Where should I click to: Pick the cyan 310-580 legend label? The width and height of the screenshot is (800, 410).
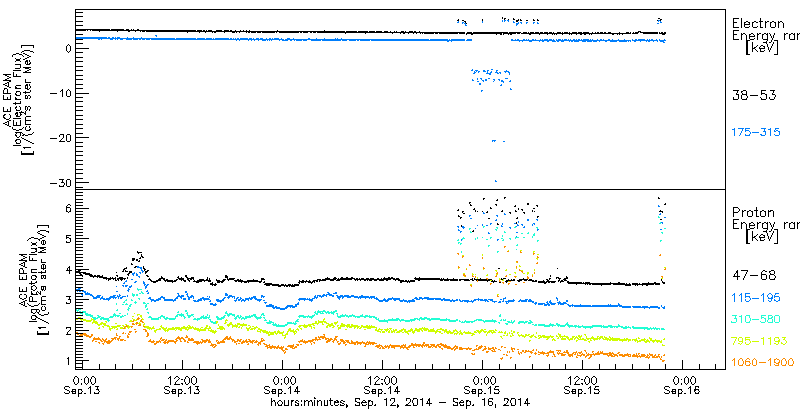[x=756, y=320]
